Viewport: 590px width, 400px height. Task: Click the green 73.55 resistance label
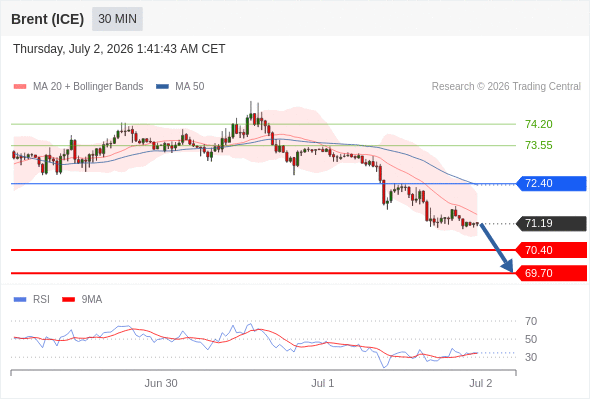tap(539, 145)
